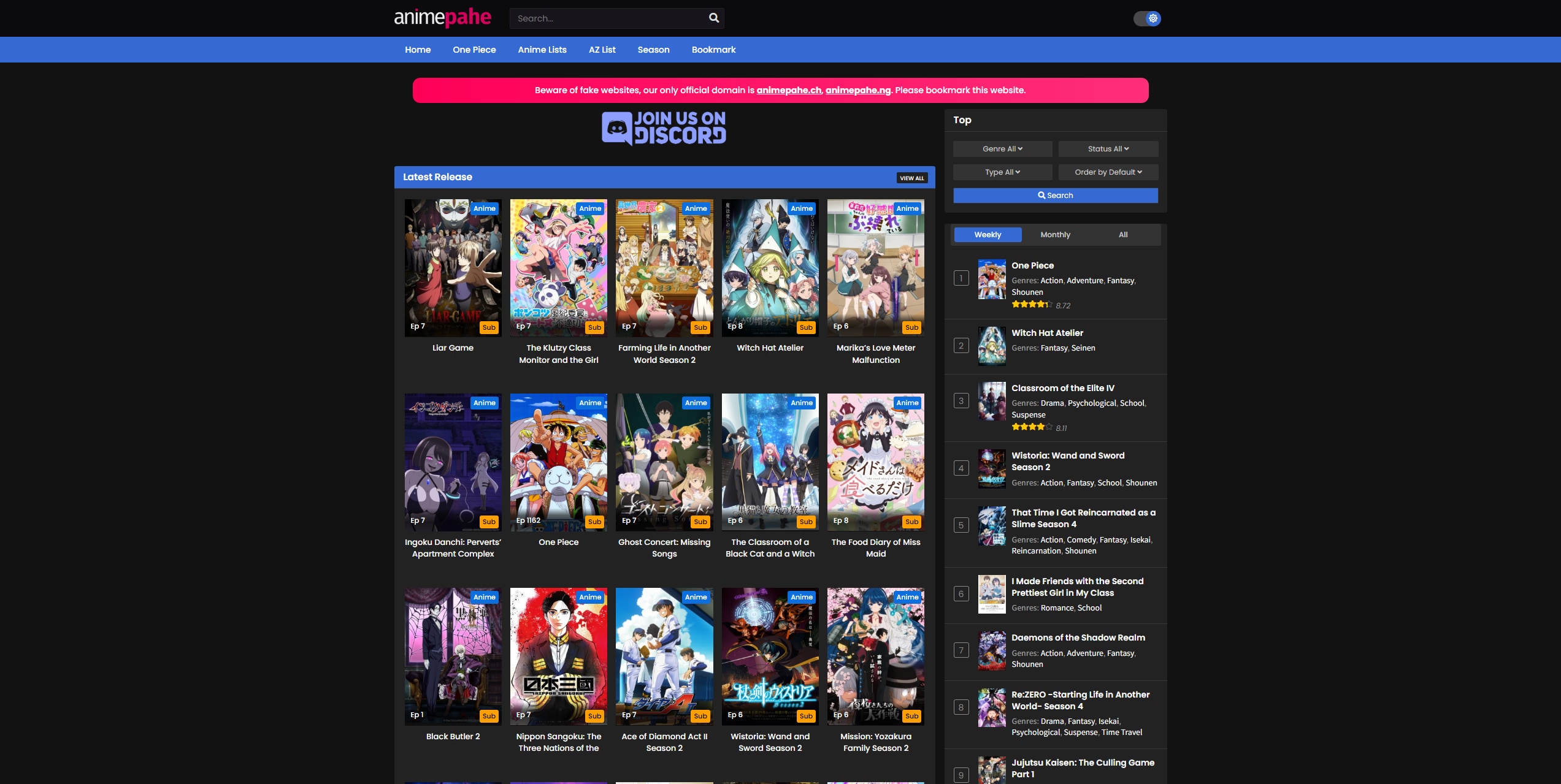
Task: Open Mission: Yozakura Family Season 2 poster
Action: click(875, 657)
